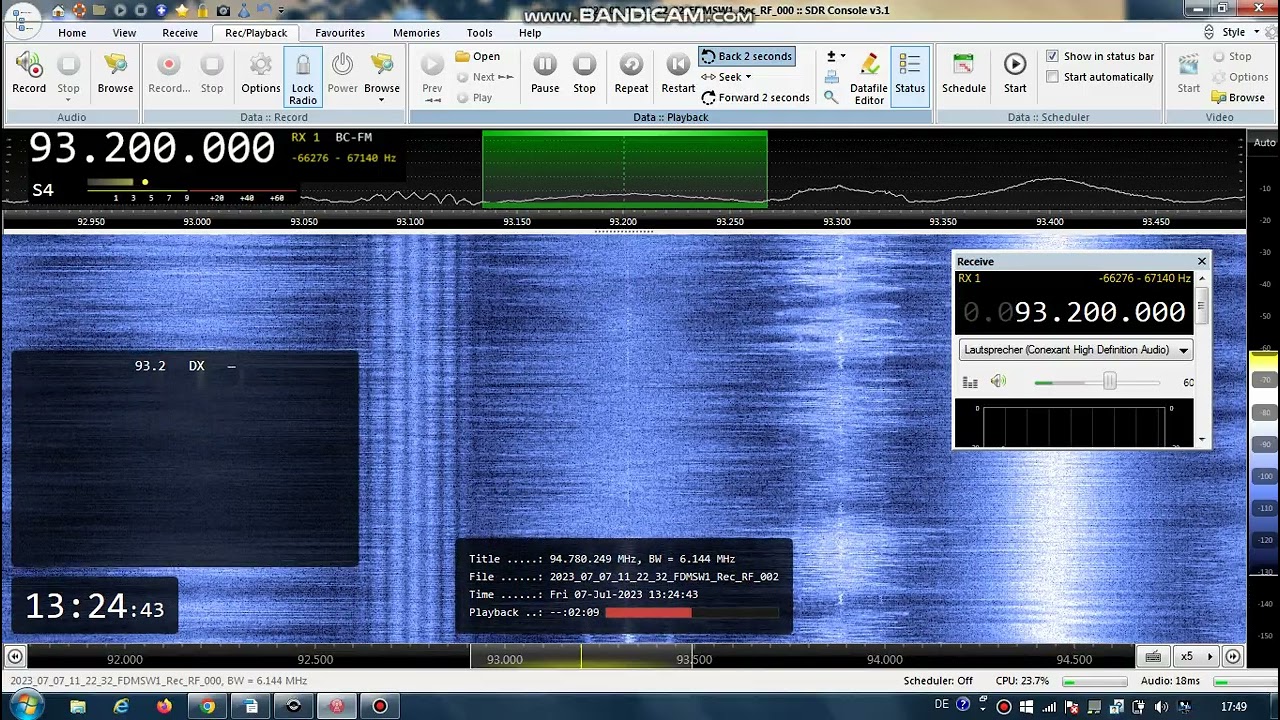Switch to the Receive ribbon tab
The width and height of the screenshot is (1280, 720).
[x=180, y=33]
